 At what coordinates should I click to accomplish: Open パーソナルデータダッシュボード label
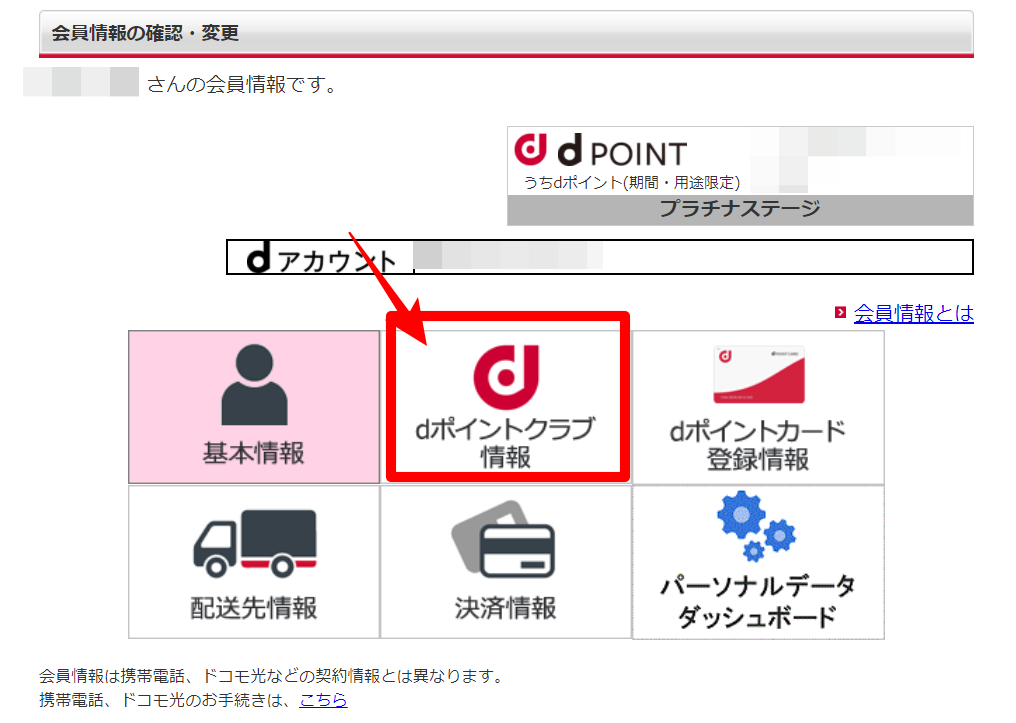(x=757, y=601)
